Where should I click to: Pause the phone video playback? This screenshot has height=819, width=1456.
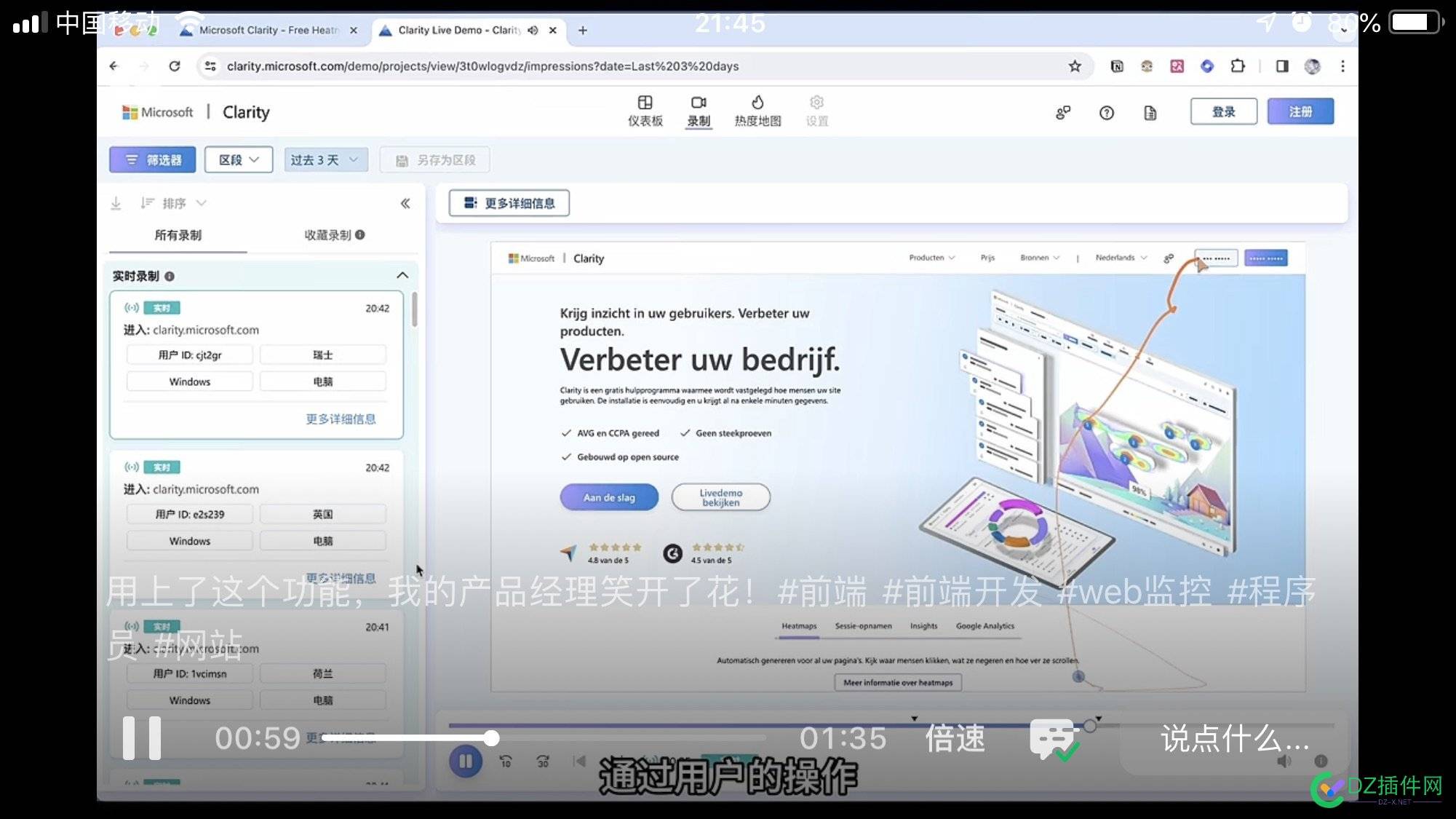(x=142, y=737)
